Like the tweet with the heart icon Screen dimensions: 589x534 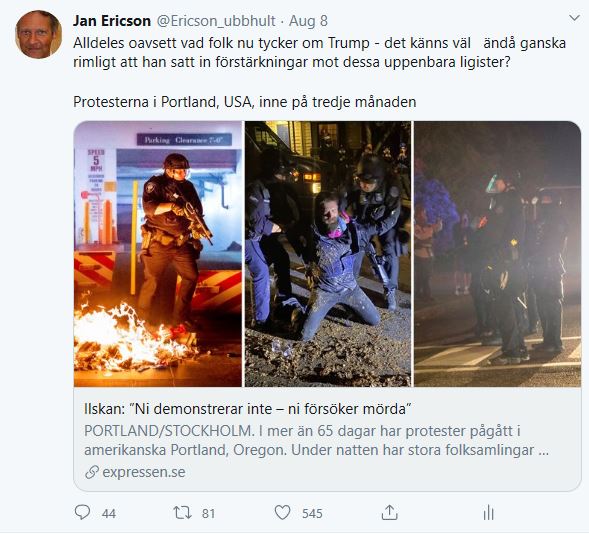click(x=282, y=513)
